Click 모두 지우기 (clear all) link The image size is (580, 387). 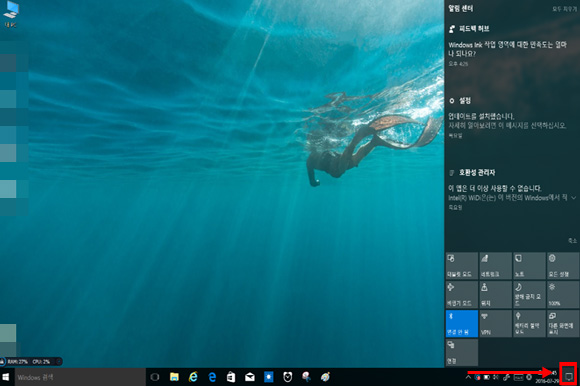[564, 9]
